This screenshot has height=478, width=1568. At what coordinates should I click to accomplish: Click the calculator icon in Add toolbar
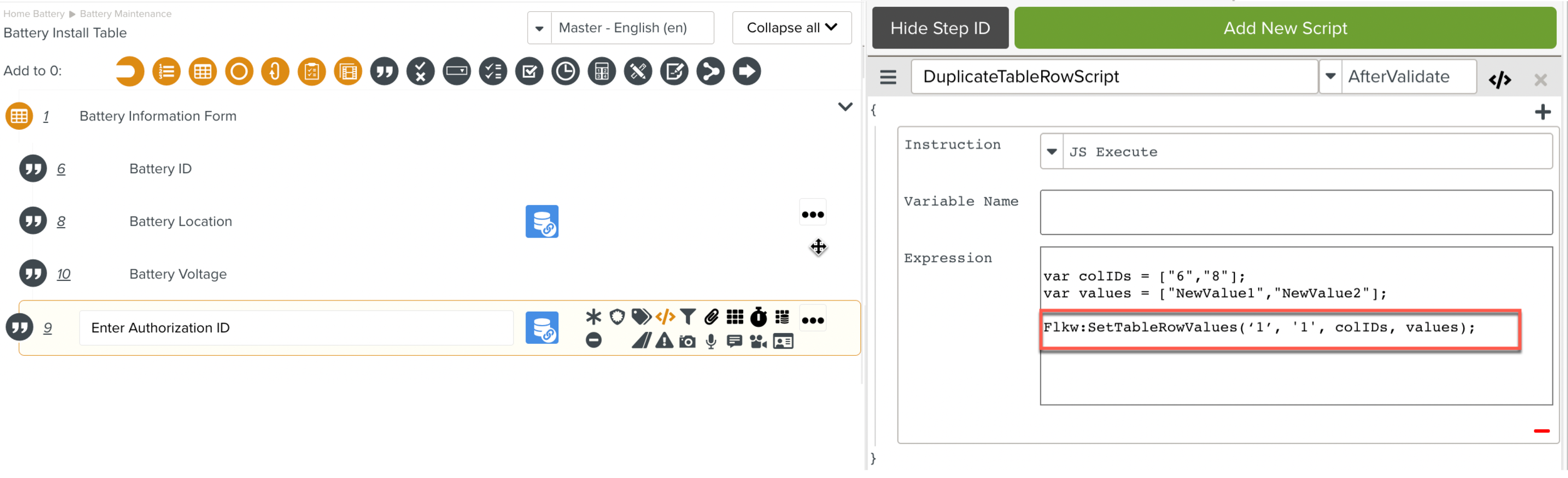(601, 72)
